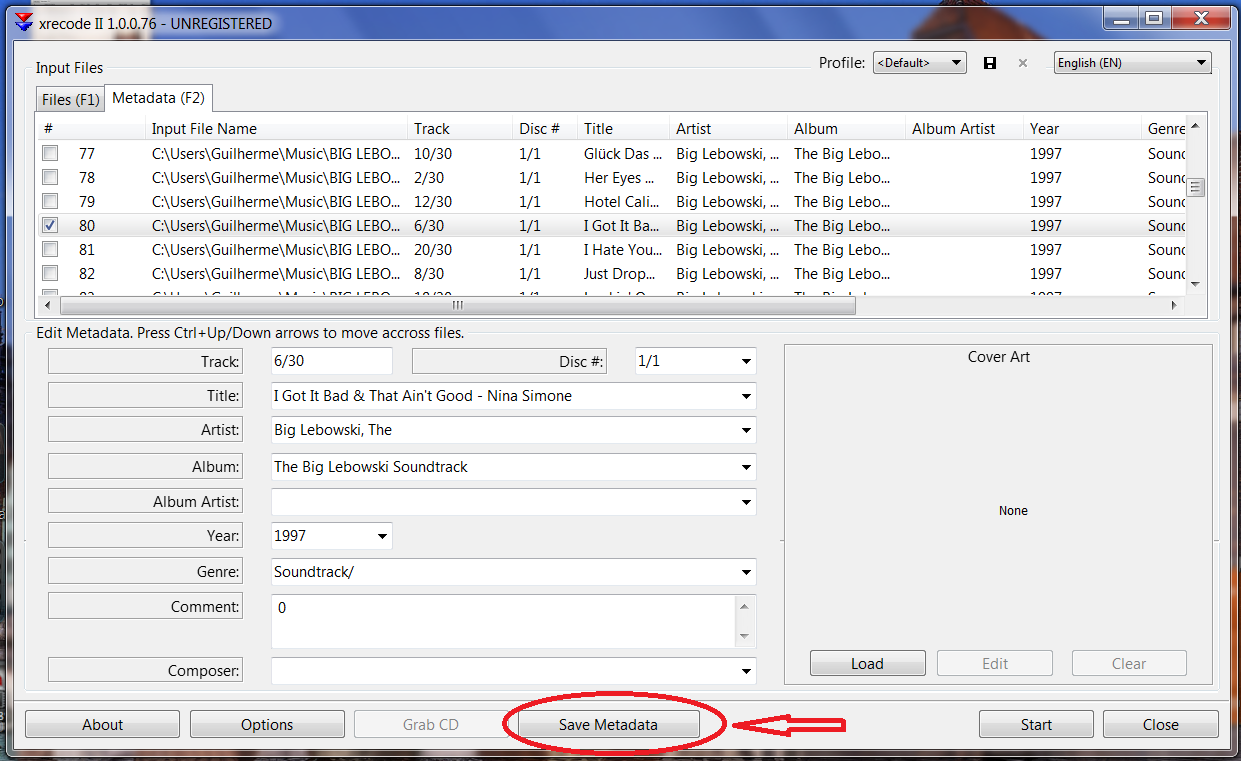Click the Album Artist column header
Screen dimensions: 1241x761
tap(965, 128)
